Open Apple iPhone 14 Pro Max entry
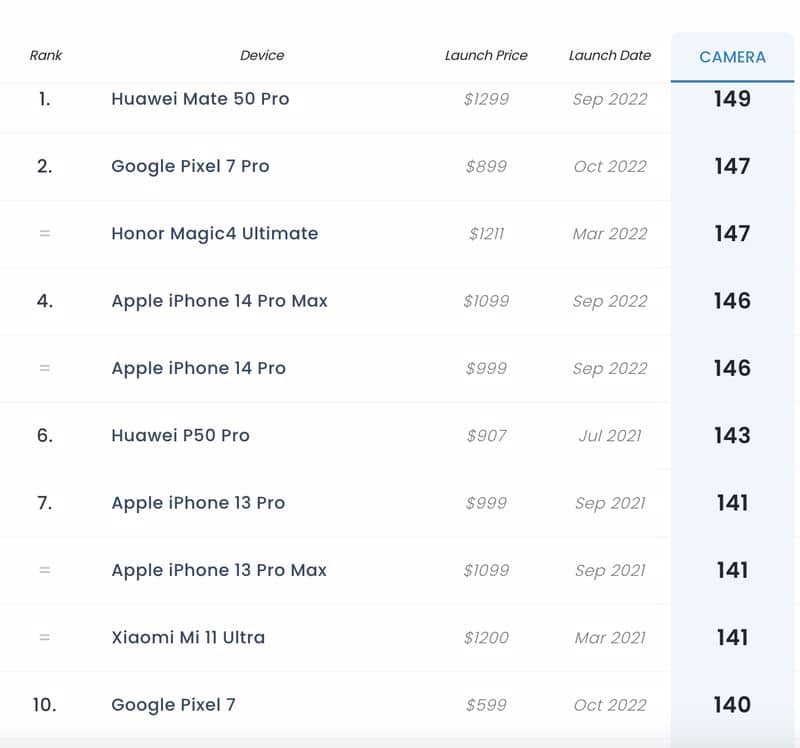Image resolution: width=800 pixels, height=748 pixels. (219, 301)
